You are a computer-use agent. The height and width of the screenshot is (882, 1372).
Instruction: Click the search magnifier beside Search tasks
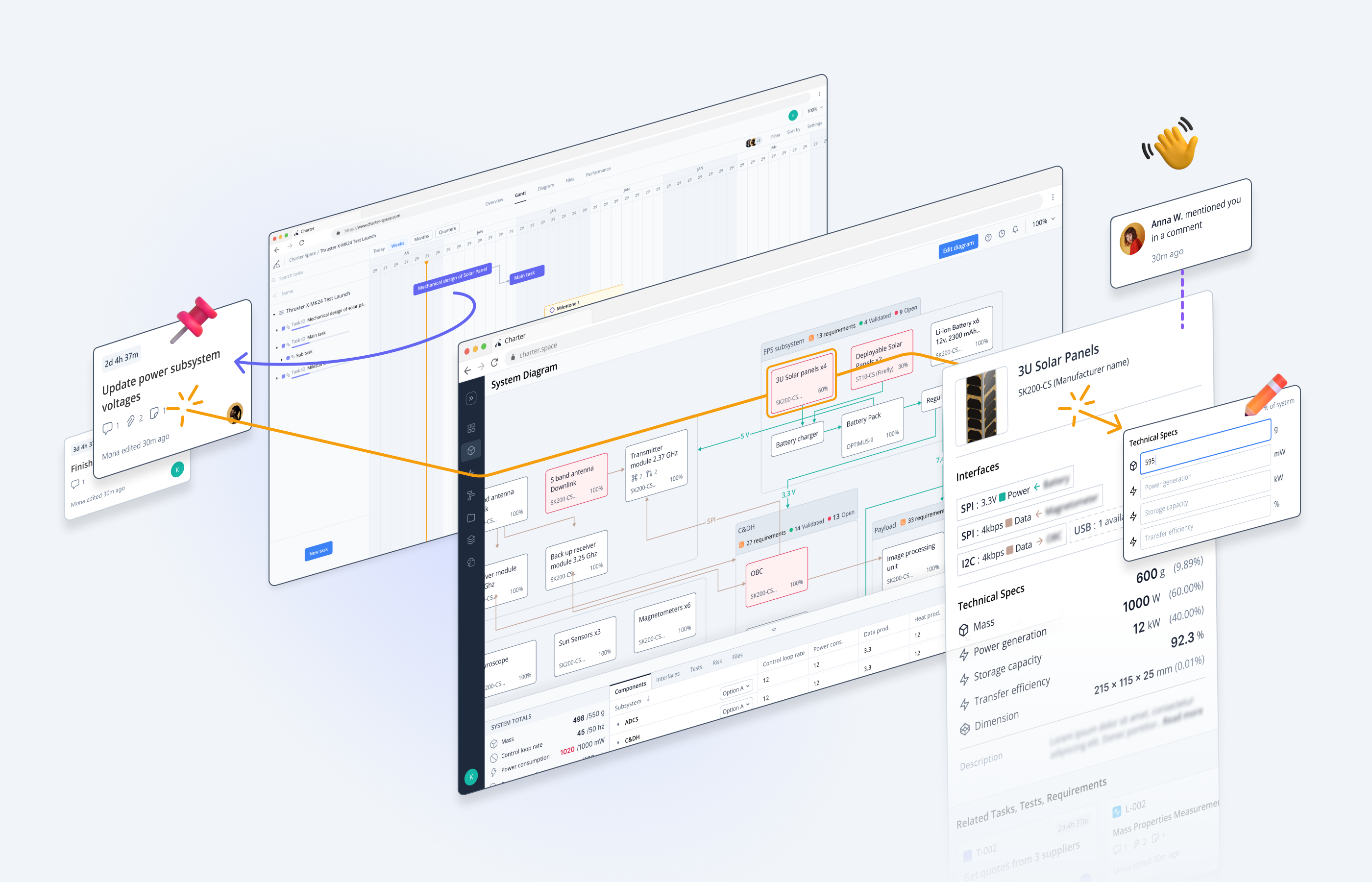(x=274, y=280)
